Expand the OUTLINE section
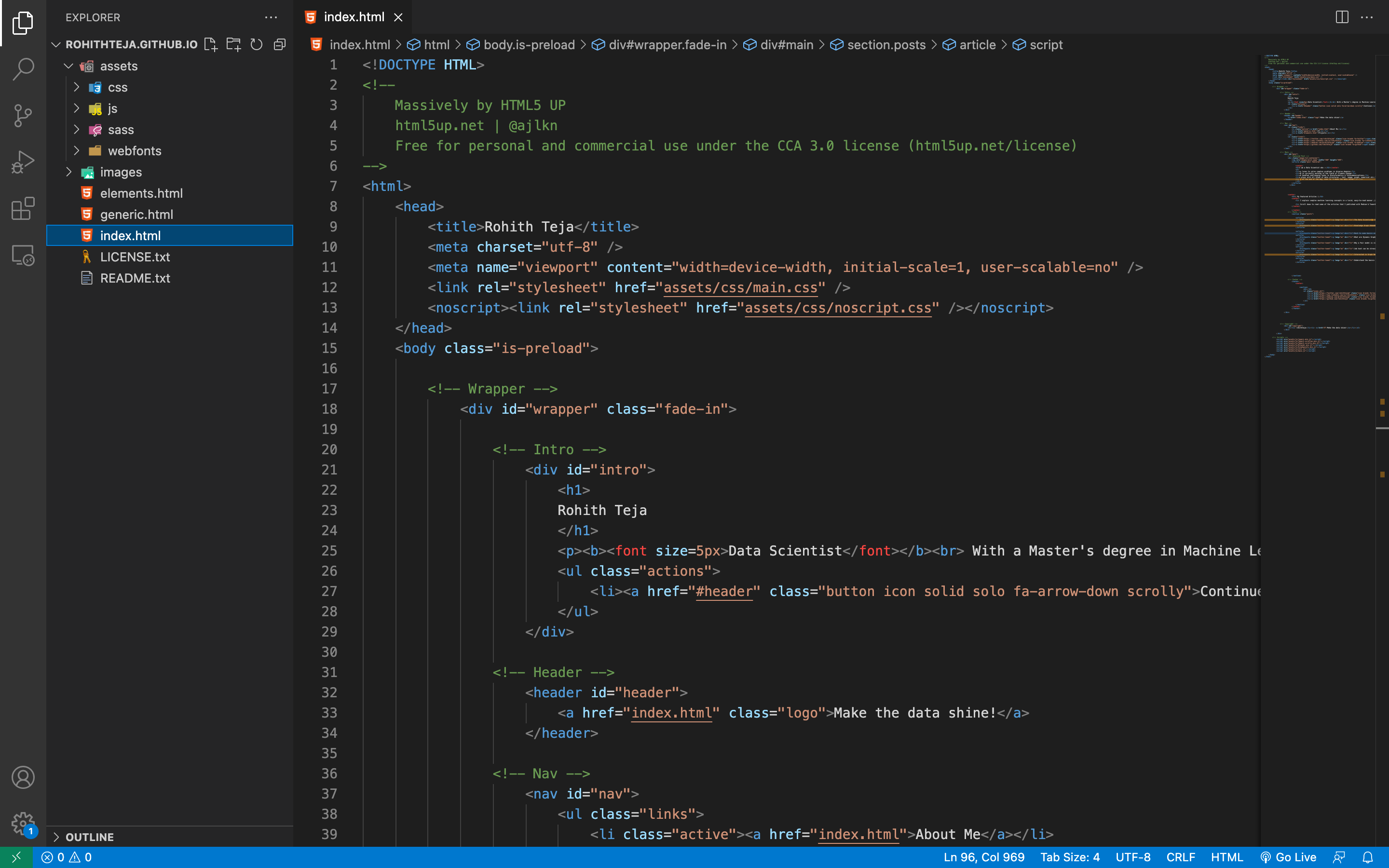Screen dimensions: 1389x868 point(90,837)
